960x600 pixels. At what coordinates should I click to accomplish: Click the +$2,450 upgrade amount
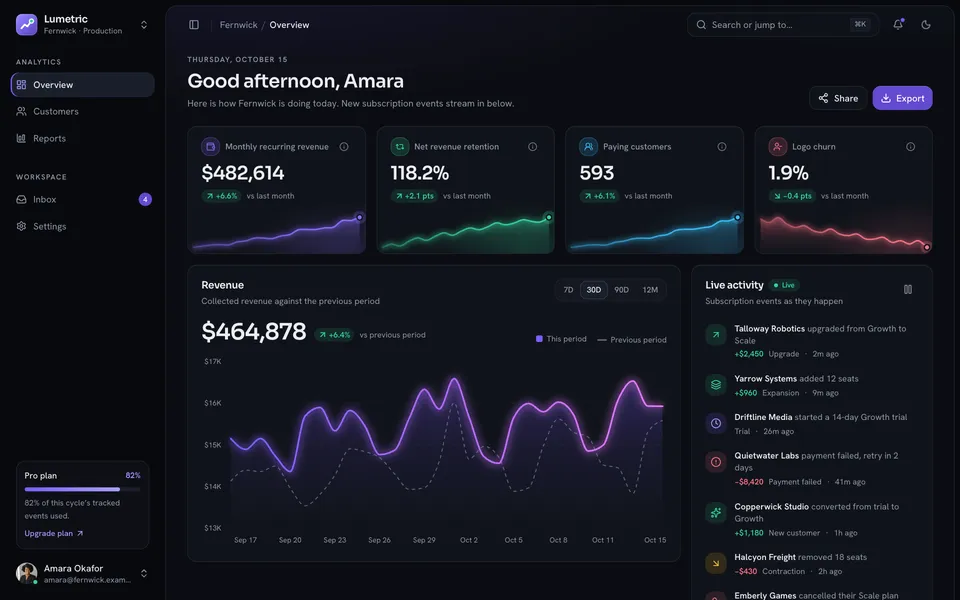[749, 354]
